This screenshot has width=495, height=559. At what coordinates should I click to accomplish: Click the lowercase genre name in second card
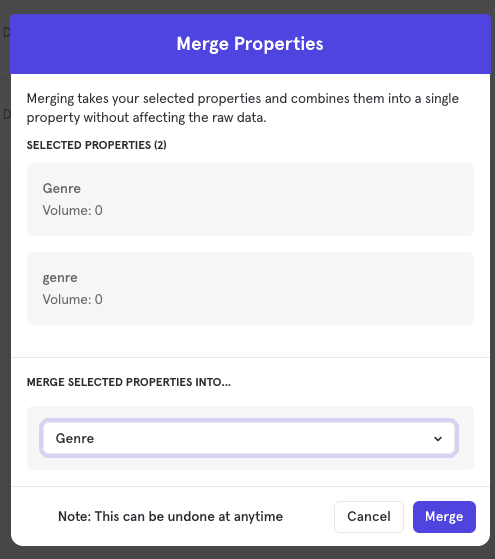coord(60,278)
